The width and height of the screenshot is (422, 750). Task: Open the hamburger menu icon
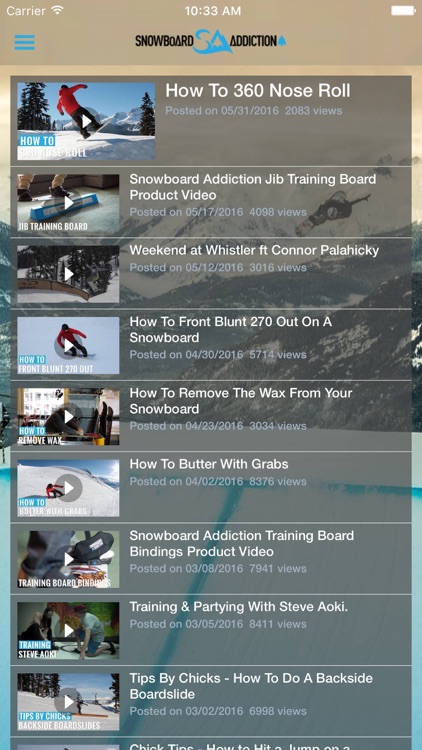tap(24, 42)
